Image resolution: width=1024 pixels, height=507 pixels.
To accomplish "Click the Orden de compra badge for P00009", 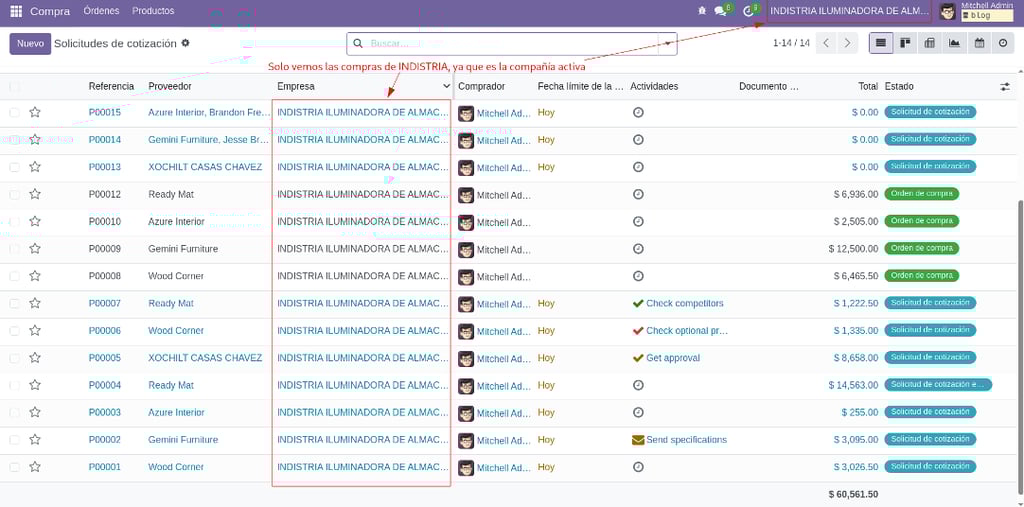I will pyautogui.click(x=921, y=248).
